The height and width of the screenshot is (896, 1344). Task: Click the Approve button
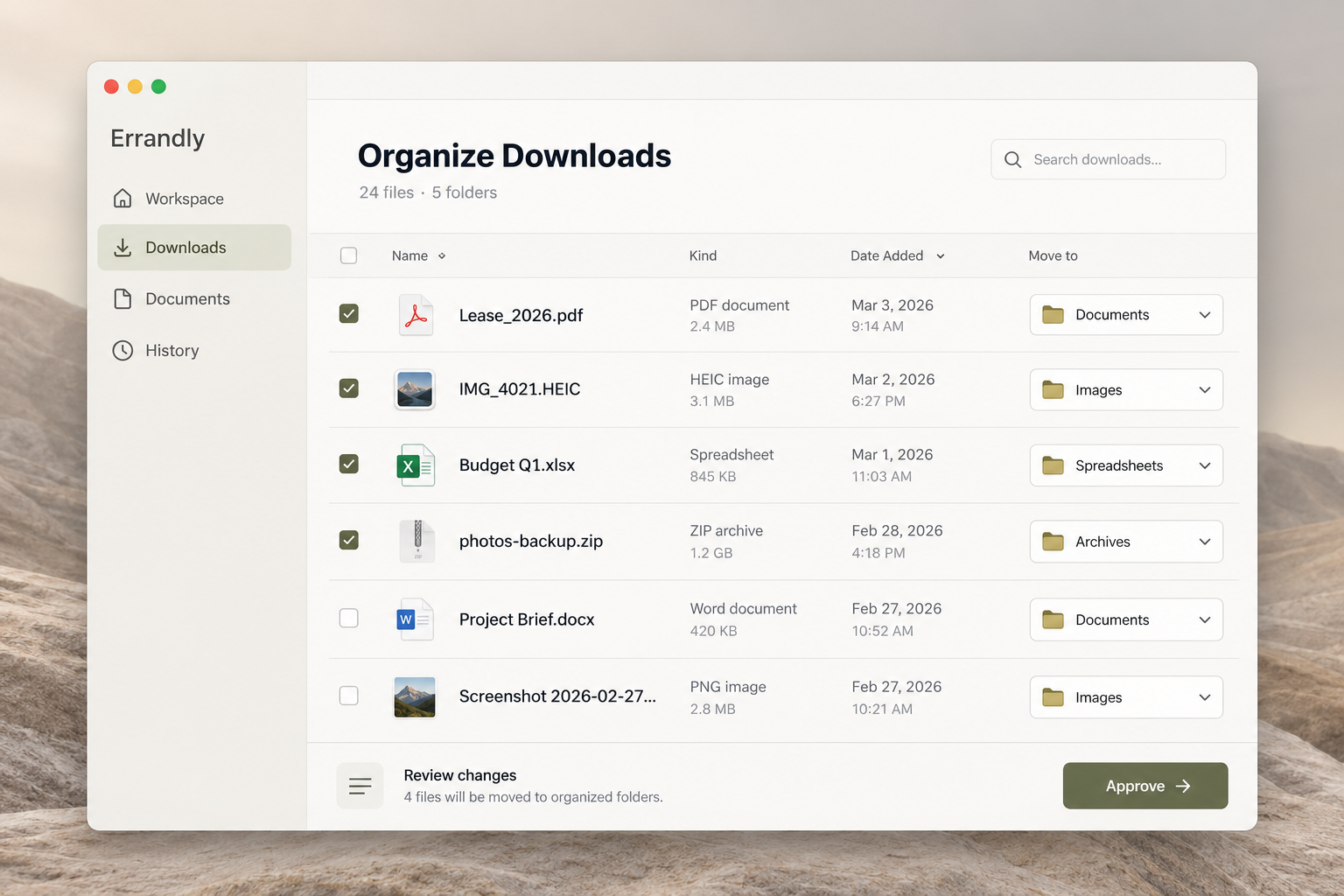(x=1145, y=786)
